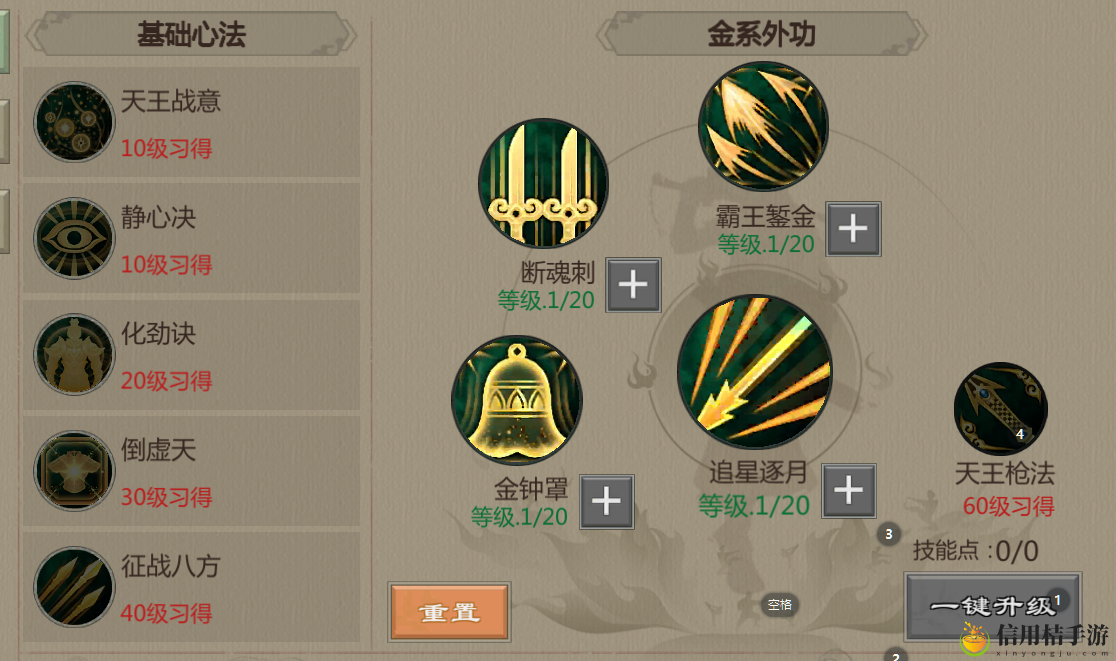Click the 空格 key hint badge
Image resolution: width=1116 pixels, height=661 pixels.
click(779, 605)
